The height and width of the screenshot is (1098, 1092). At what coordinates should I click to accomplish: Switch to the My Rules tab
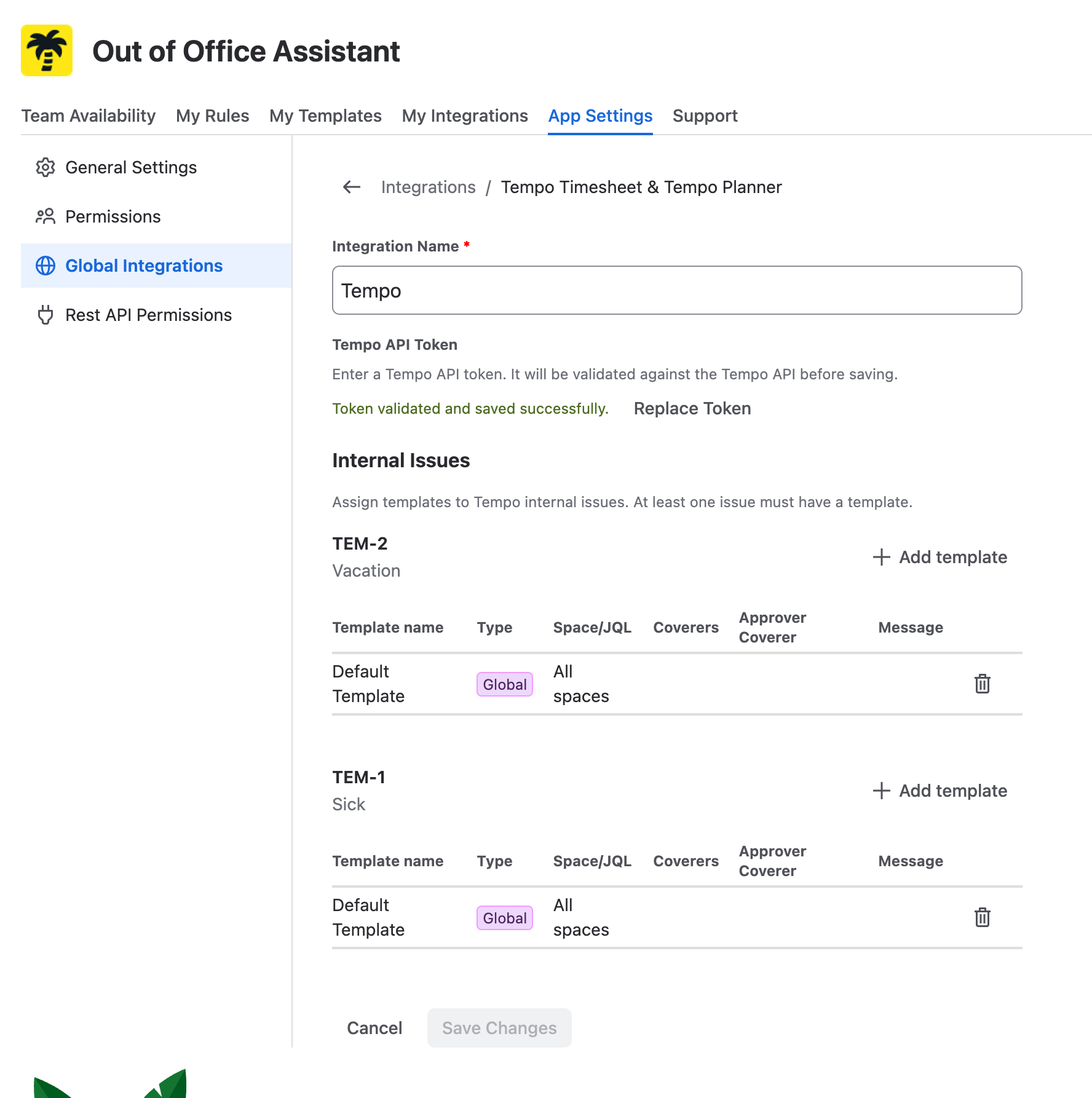tap(213, 116)
